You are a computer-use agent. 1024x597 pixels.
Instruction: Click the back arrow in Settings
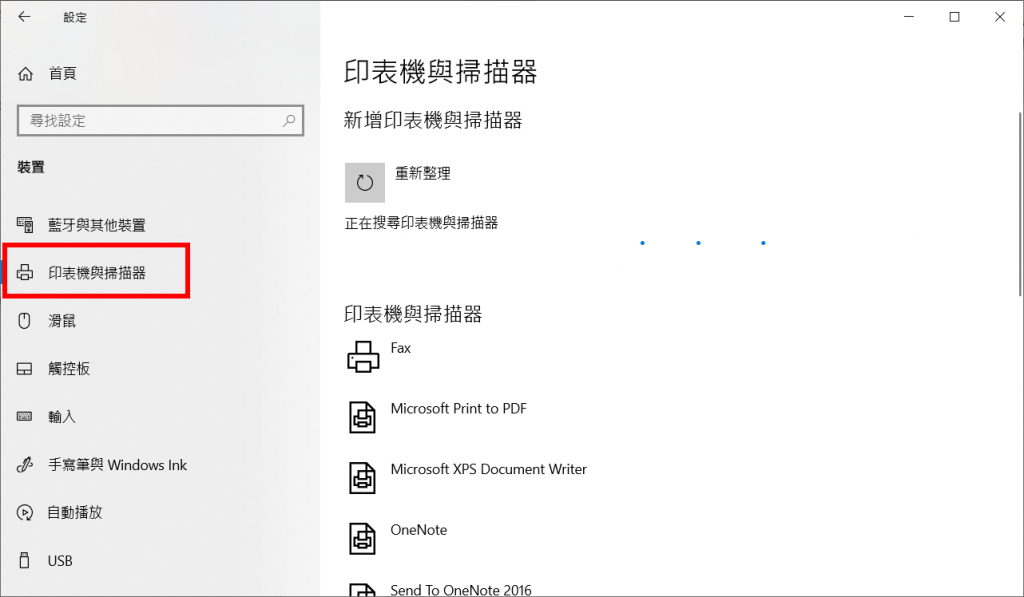coord(24,17)
